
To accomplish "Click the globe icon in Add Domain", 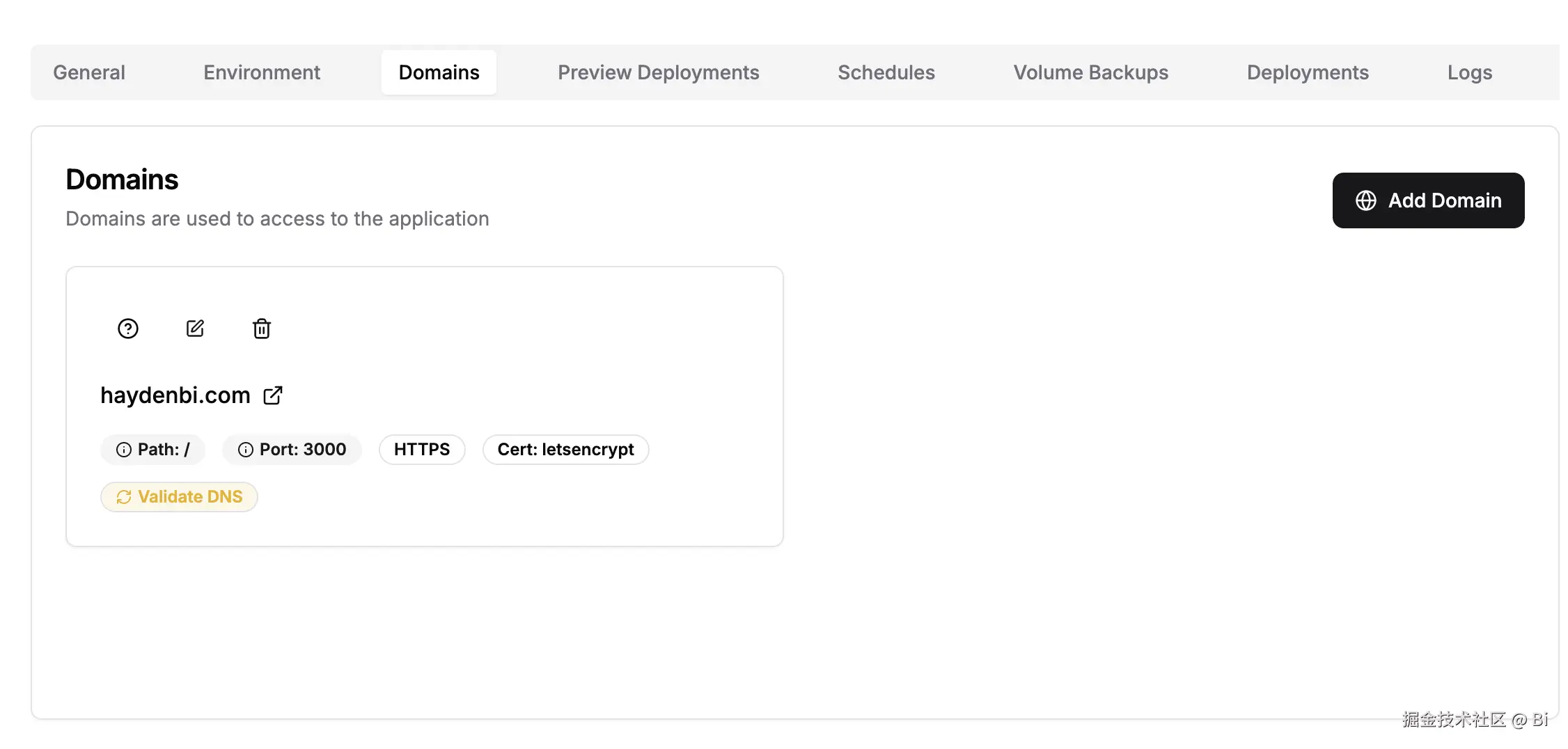I will pyautogui.click(x=1366, y=200).
